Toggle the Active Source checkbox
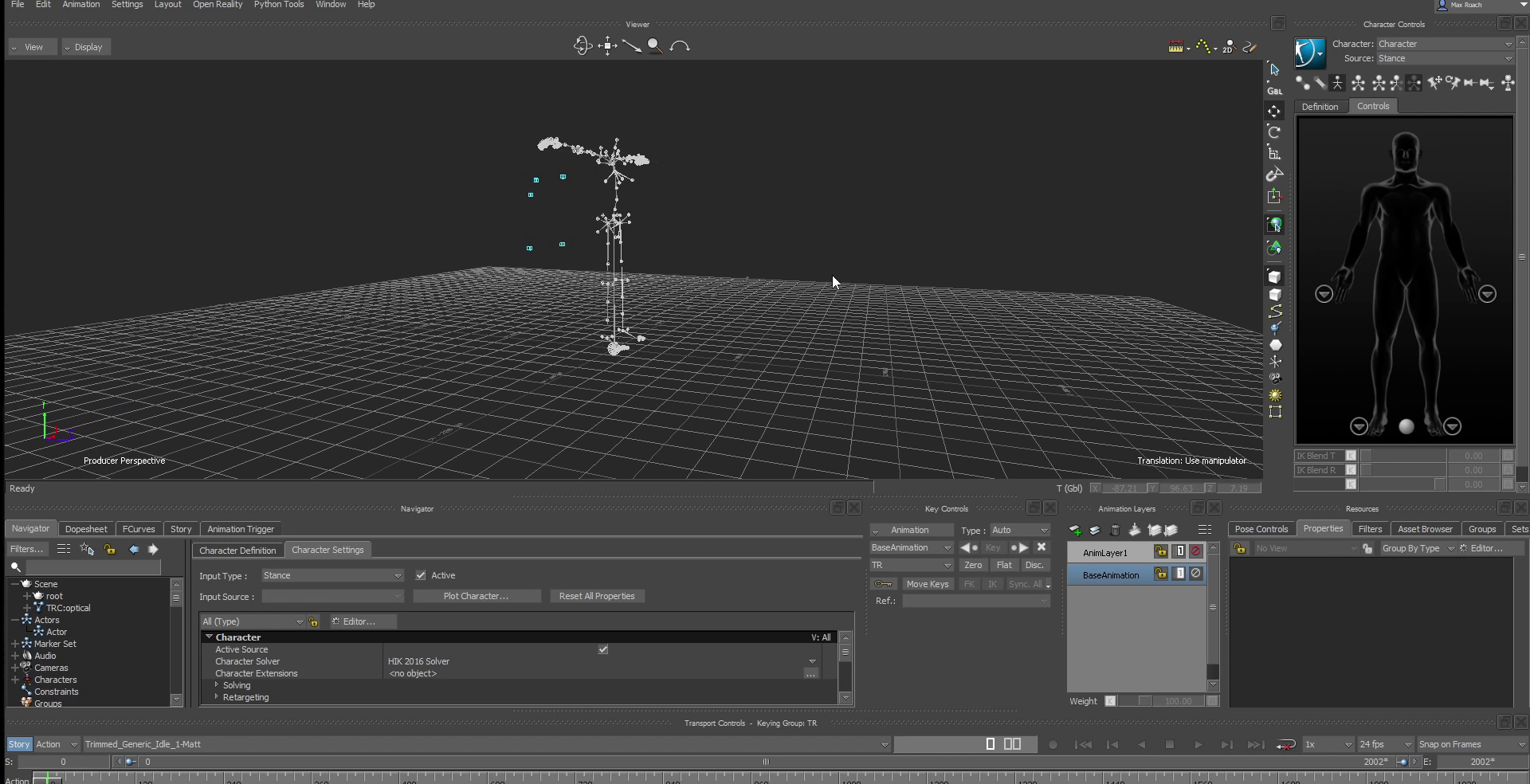The height and width of the screenshot is (784, 1530). point(603,649)
